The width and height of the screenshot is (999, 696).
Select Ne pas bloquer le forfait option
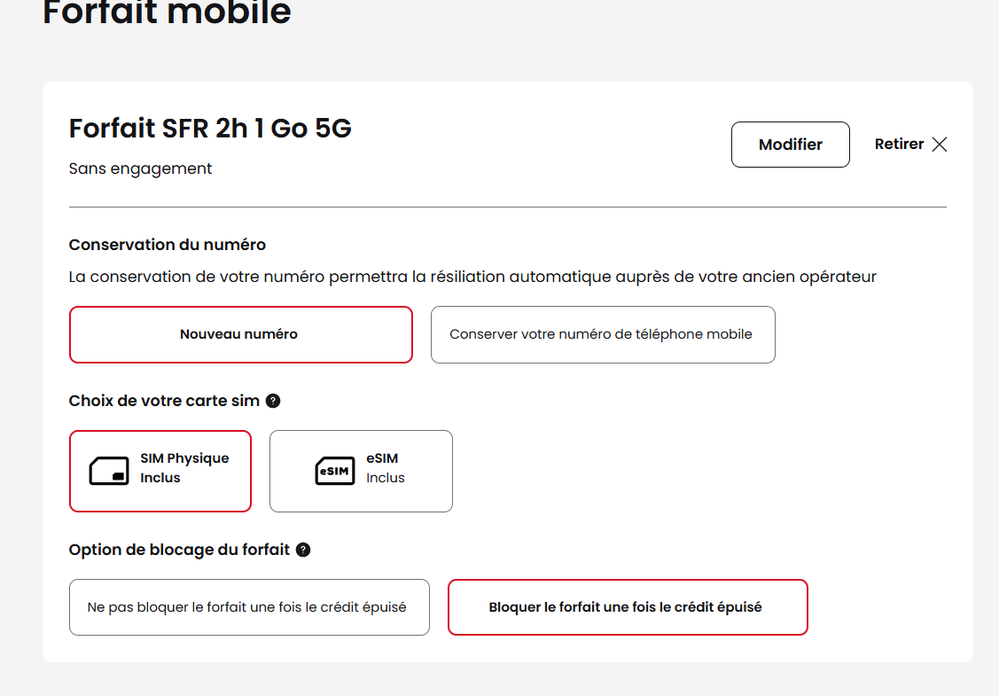(x=248, y=607)
